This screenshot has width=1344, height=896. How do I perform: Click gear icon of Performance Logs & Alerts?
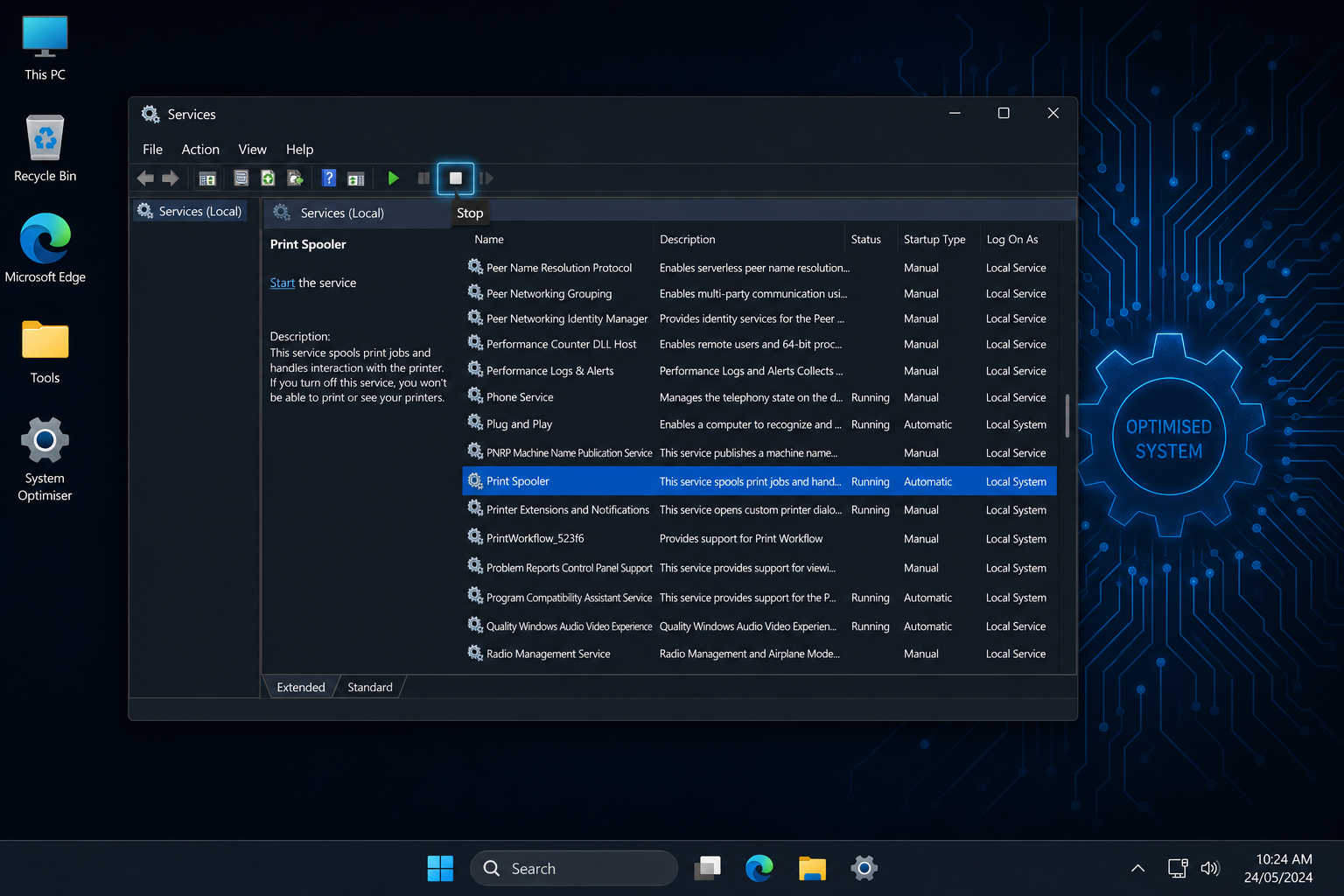(x=475, y=369)
